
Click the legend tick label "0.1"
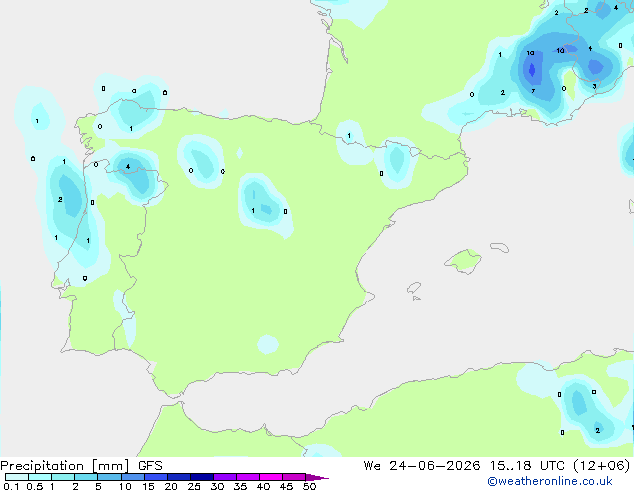click(x=11, y=486)
